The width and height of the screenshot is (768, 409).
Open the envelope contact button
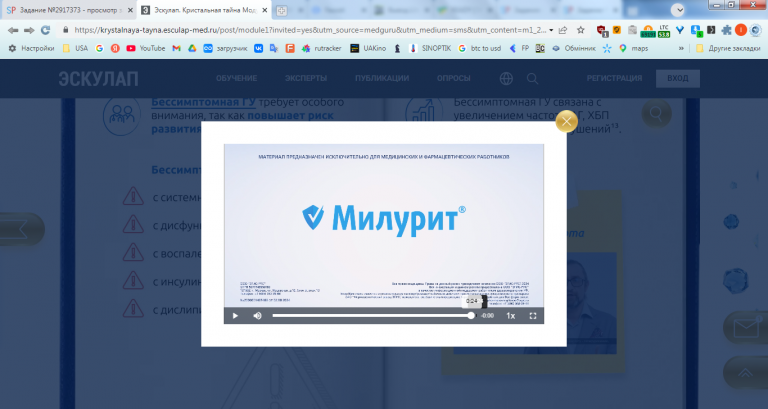745,328
